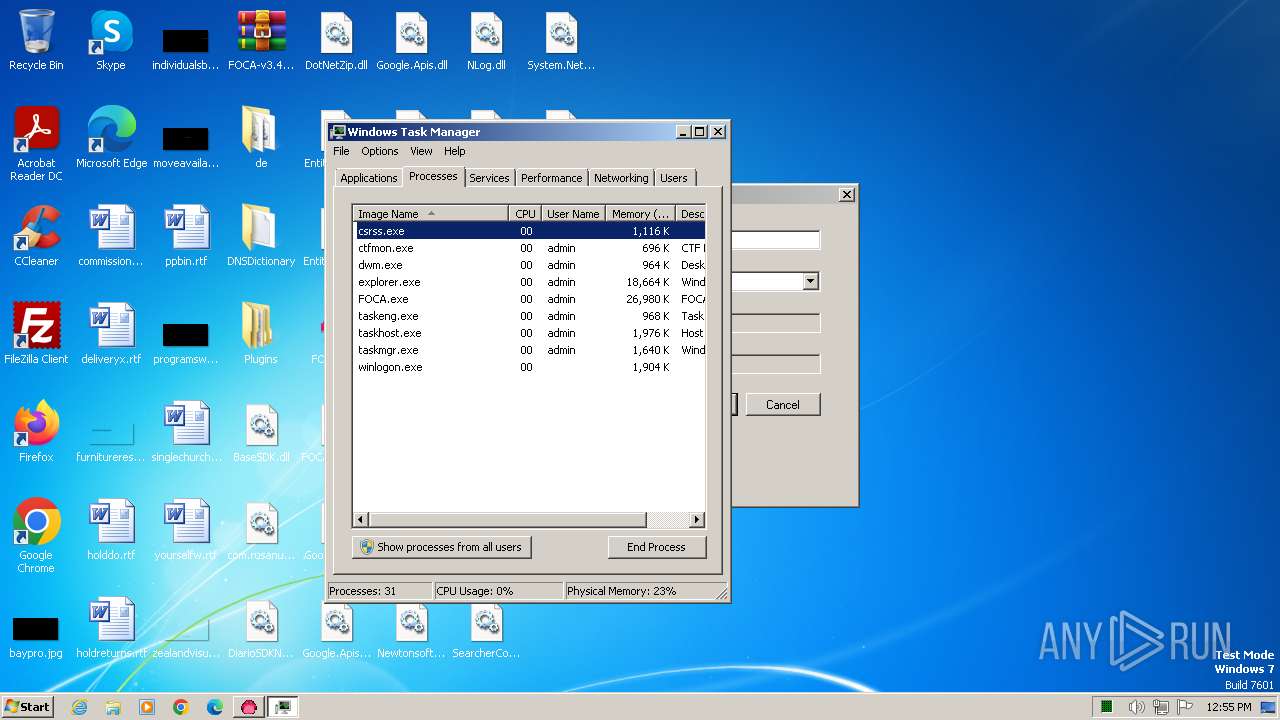Viewport: 1280px width, 720px height.
Task: Open the commission document icon
Action: tap(111, 237)
